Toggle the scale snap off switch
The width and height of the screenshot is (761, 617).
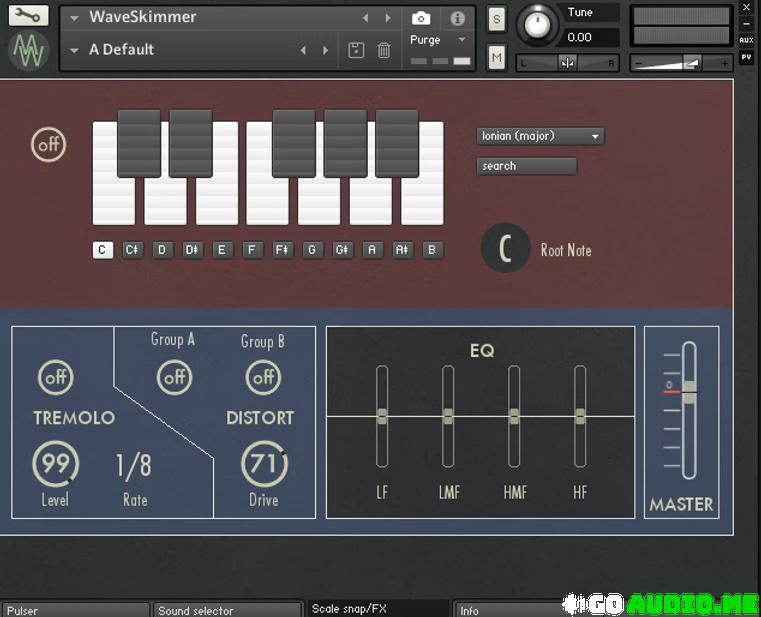point(48,145)
